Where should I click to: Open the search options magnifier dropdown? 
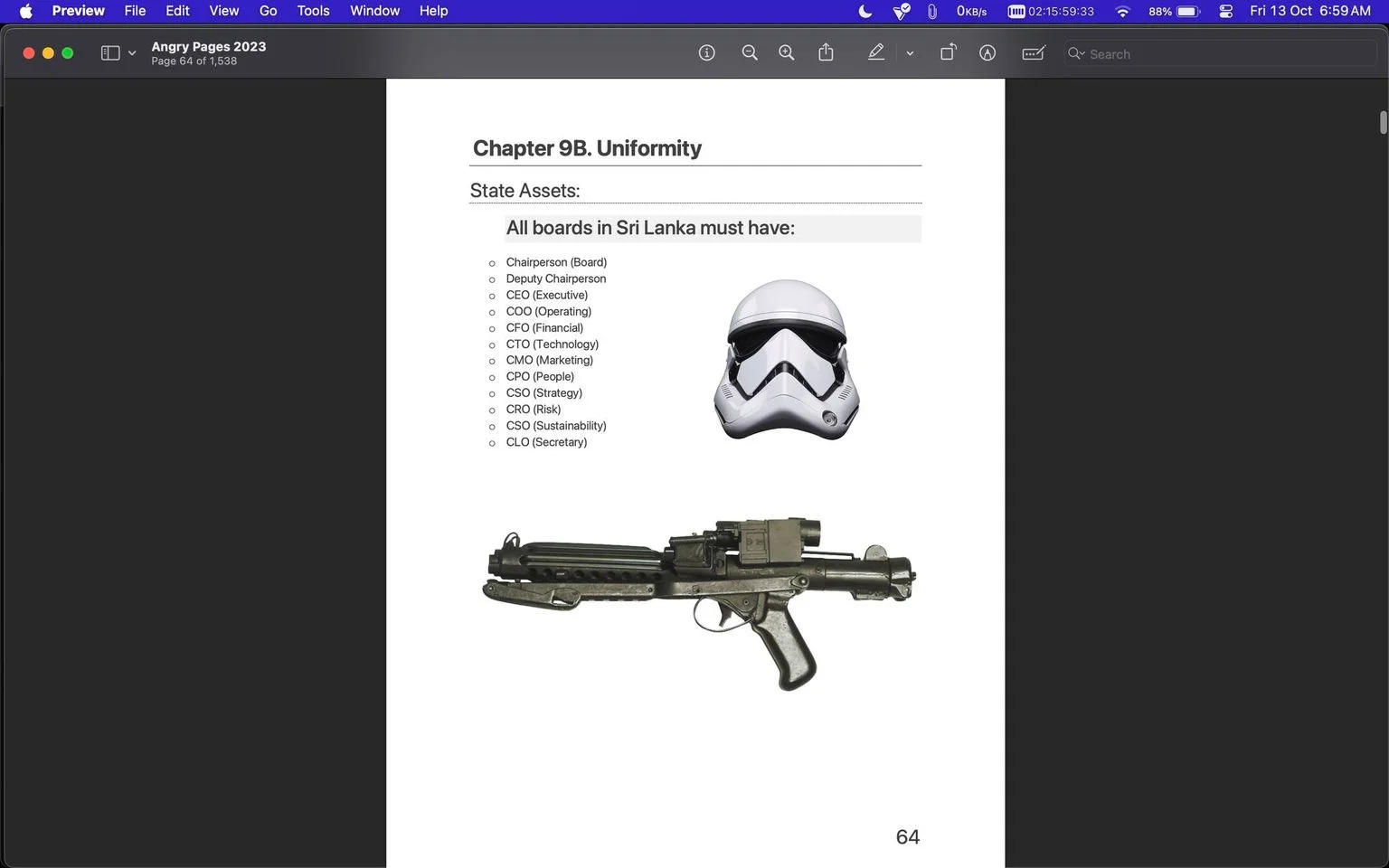(1076, 53)
